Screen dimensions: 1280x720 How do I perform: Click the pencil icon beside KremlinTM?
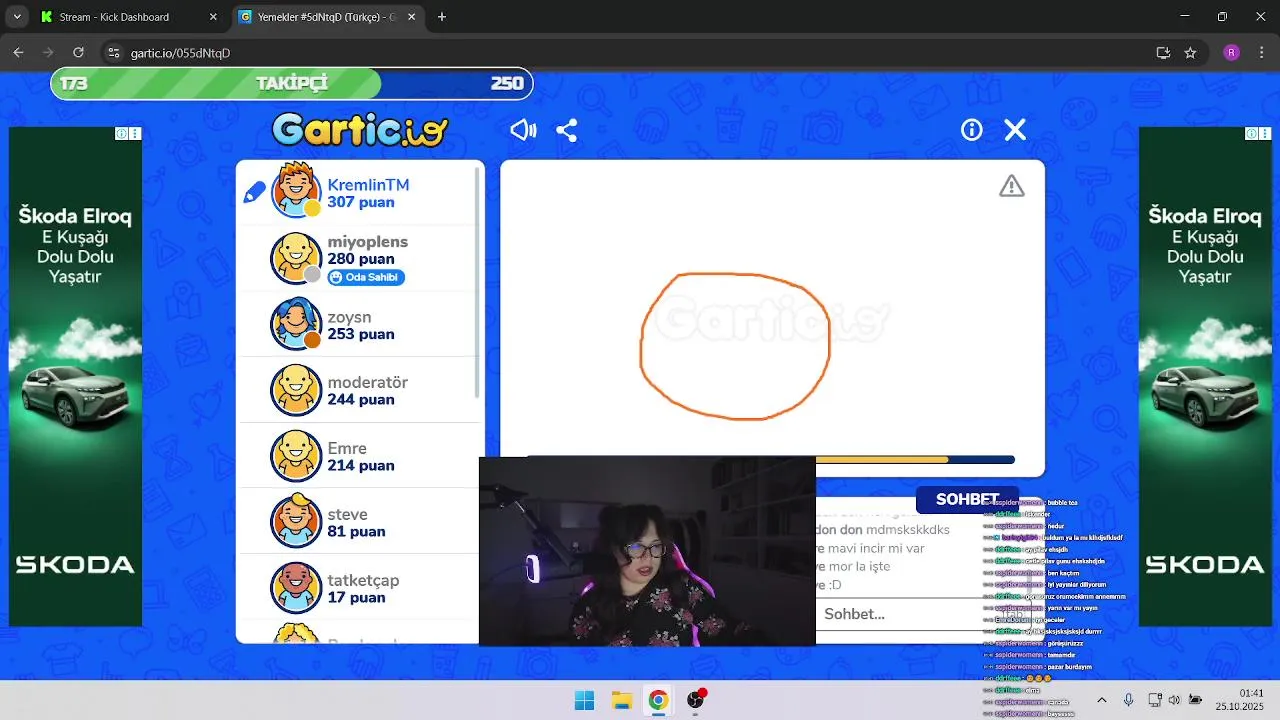(x=254, y=192)
